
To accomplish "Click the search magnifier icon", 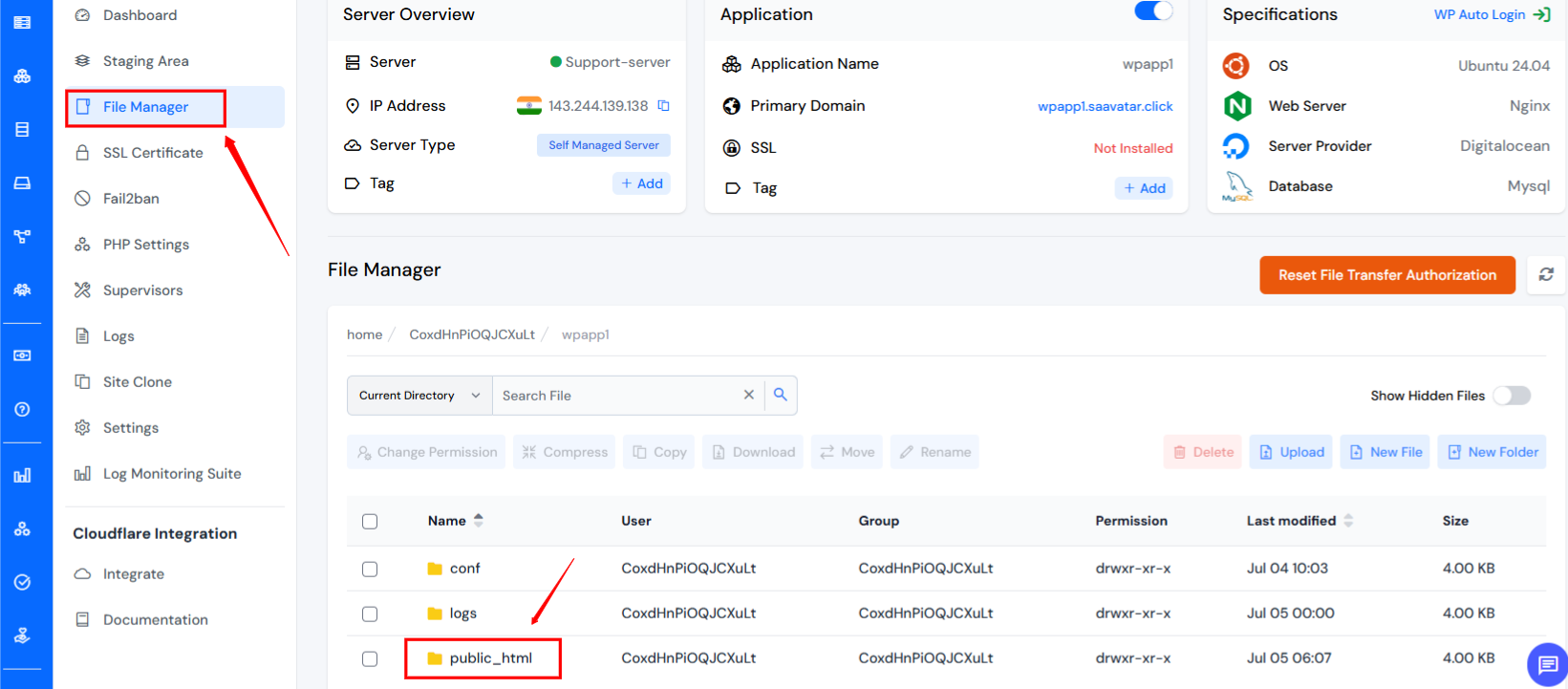I will click(781, 395).
